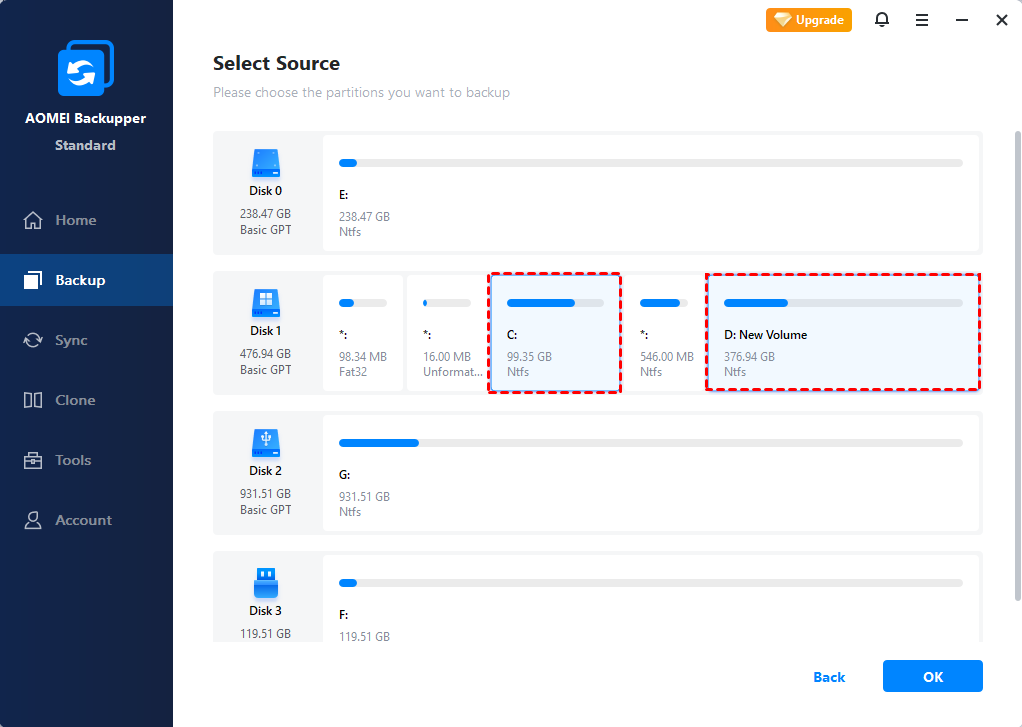
Task: Open the notifications bell icon
Action: coord(882,20)
